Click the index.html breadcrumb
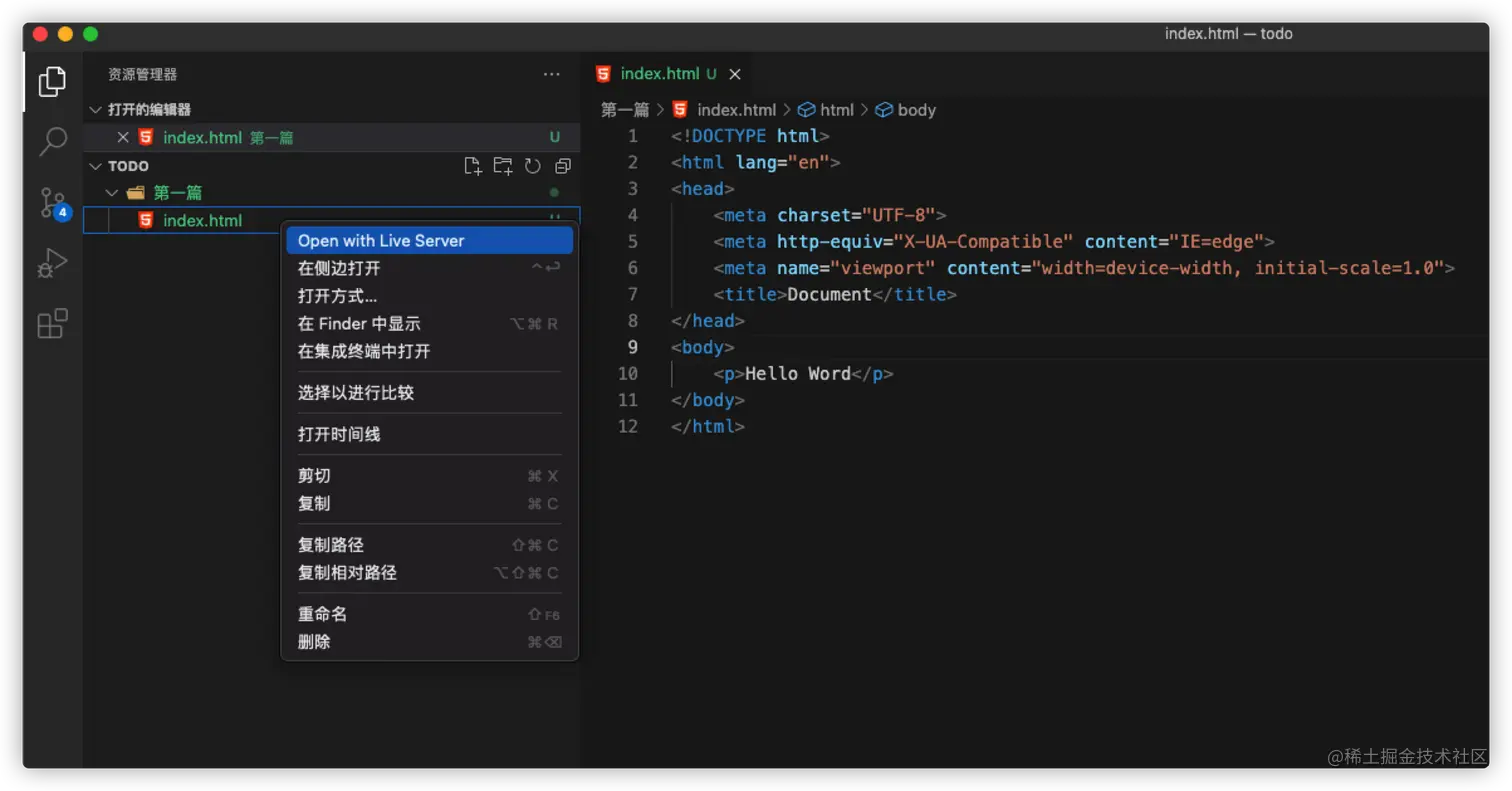The width and height of the screenshot is (1512, 791). 725,110
